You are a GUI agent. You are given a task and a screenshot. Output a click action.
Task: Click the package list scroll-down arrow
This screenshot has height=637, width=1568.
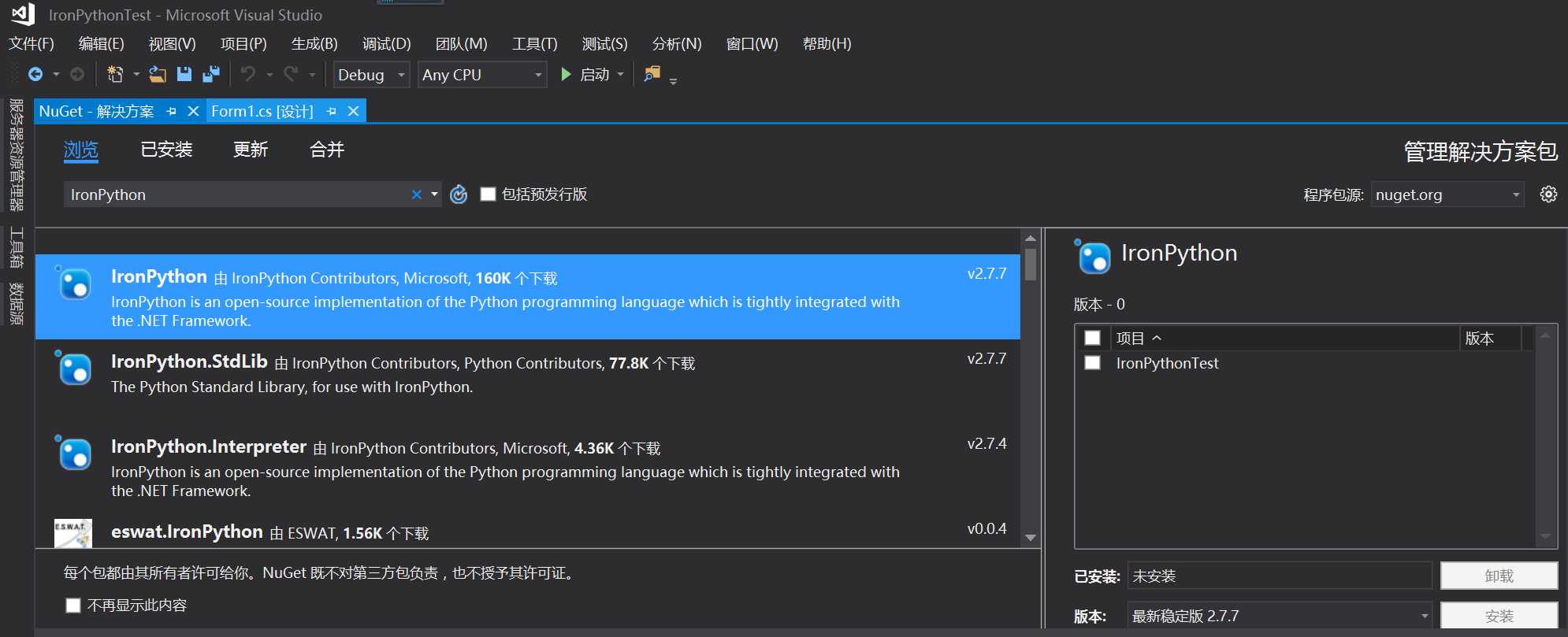click(x=1031, y=538)
